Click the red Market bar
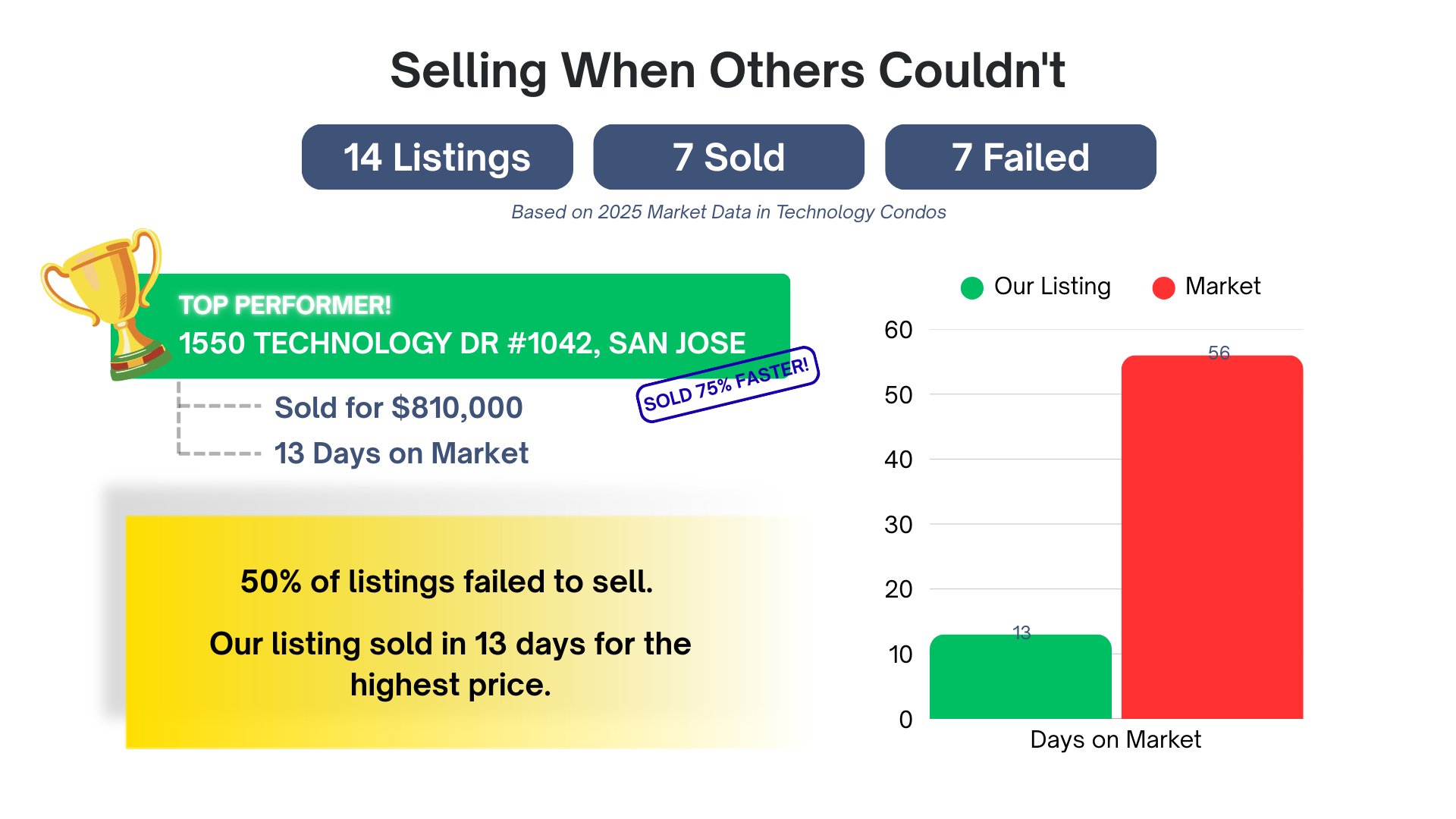 tap(1212, 538)
